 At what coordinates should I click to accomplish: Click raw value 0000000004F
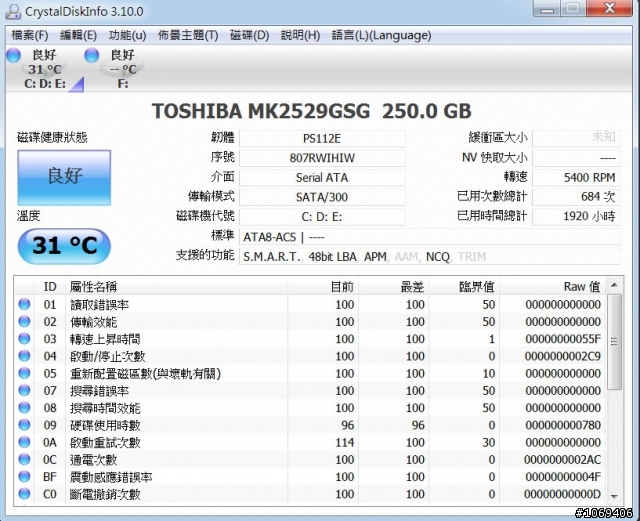click(563, 477)
